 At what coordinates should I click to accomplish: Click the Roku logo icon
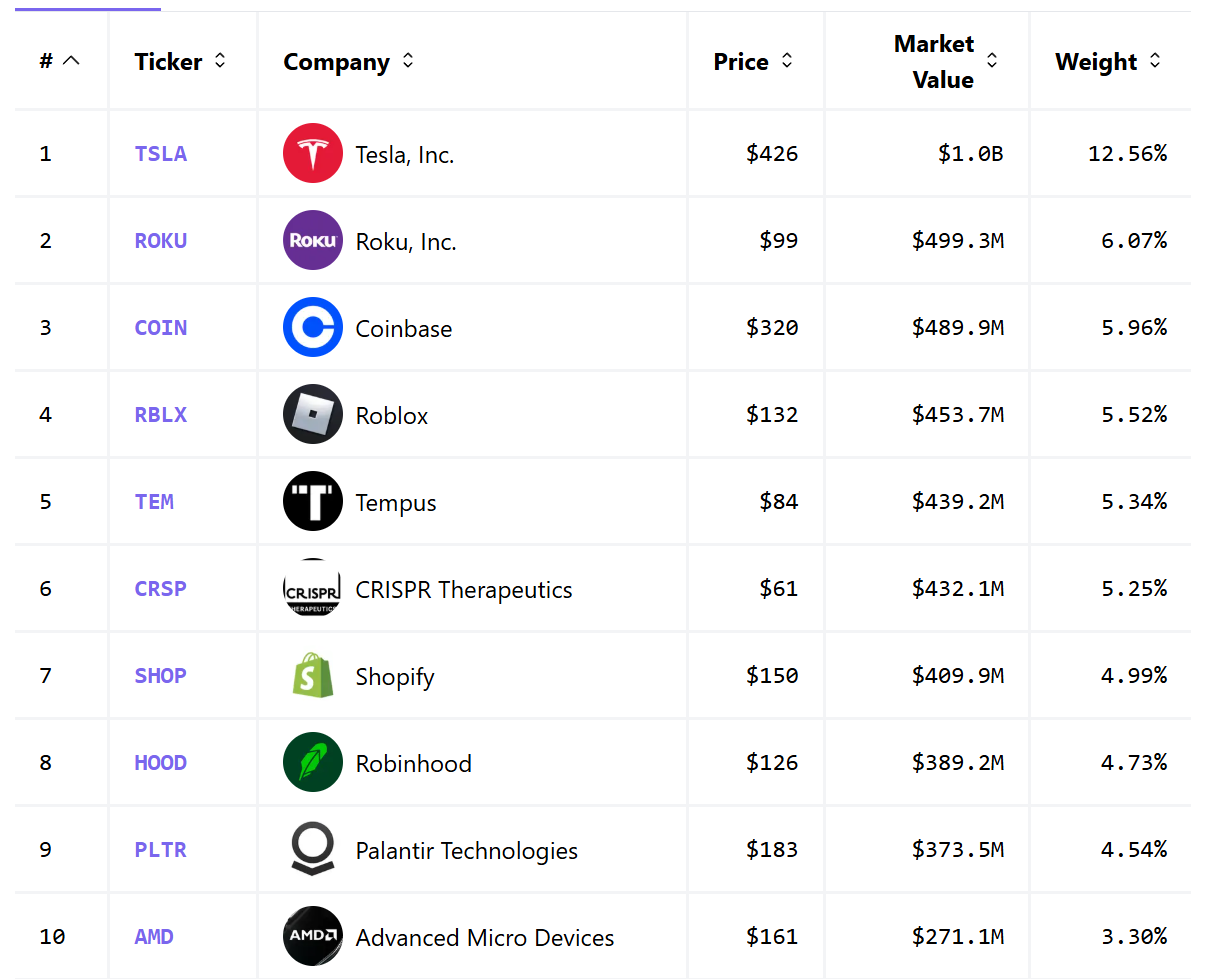point(313,241)
